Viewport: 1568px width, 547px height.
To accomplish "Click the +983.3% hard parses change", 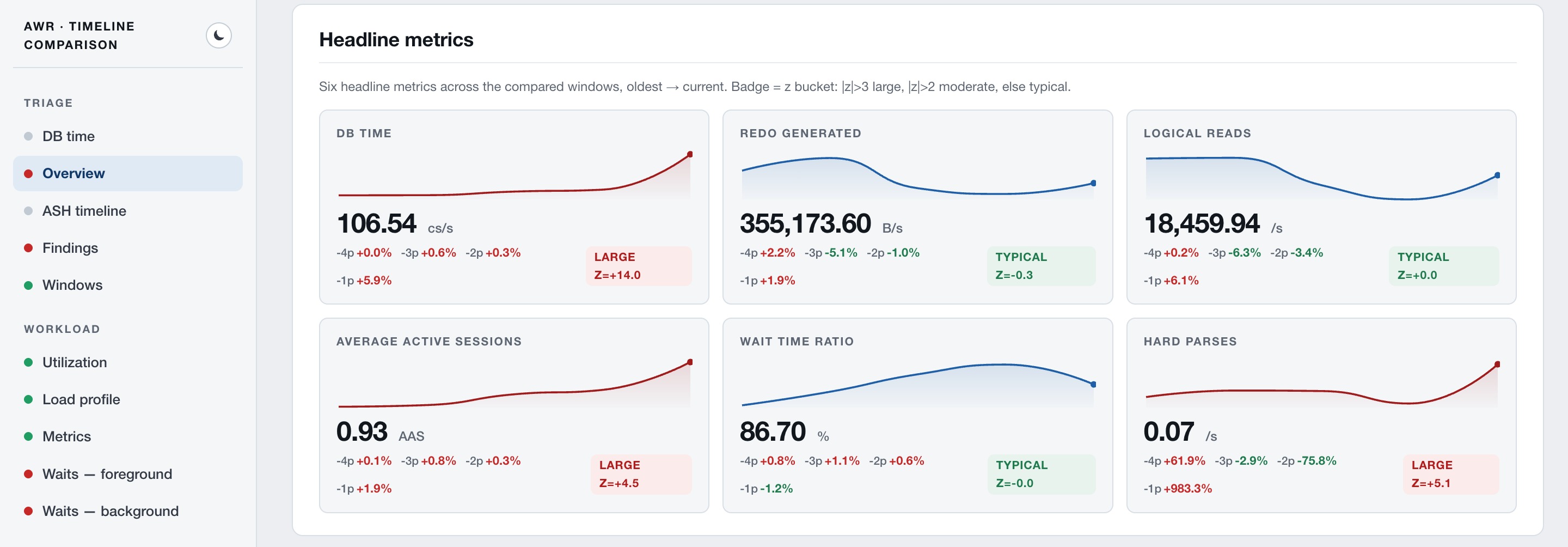I will [1187, 489].
